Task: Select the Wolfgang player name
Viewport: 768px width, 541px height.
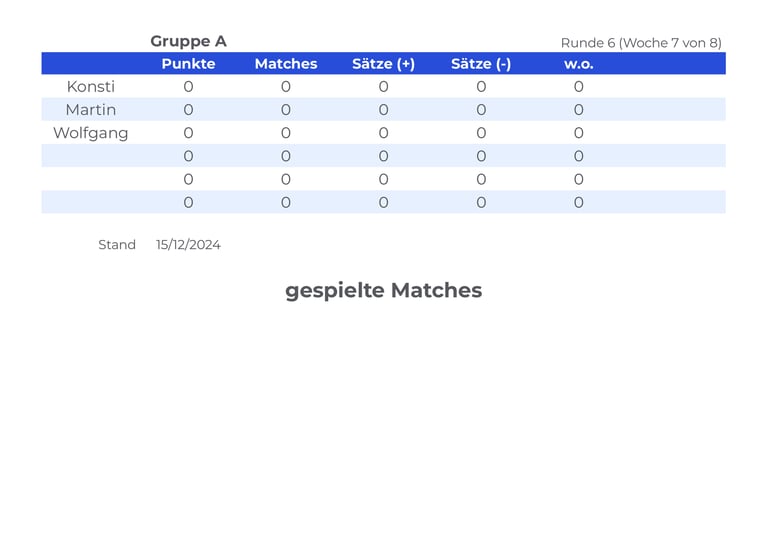Action: pyautogui.click(x=90, y=133)
